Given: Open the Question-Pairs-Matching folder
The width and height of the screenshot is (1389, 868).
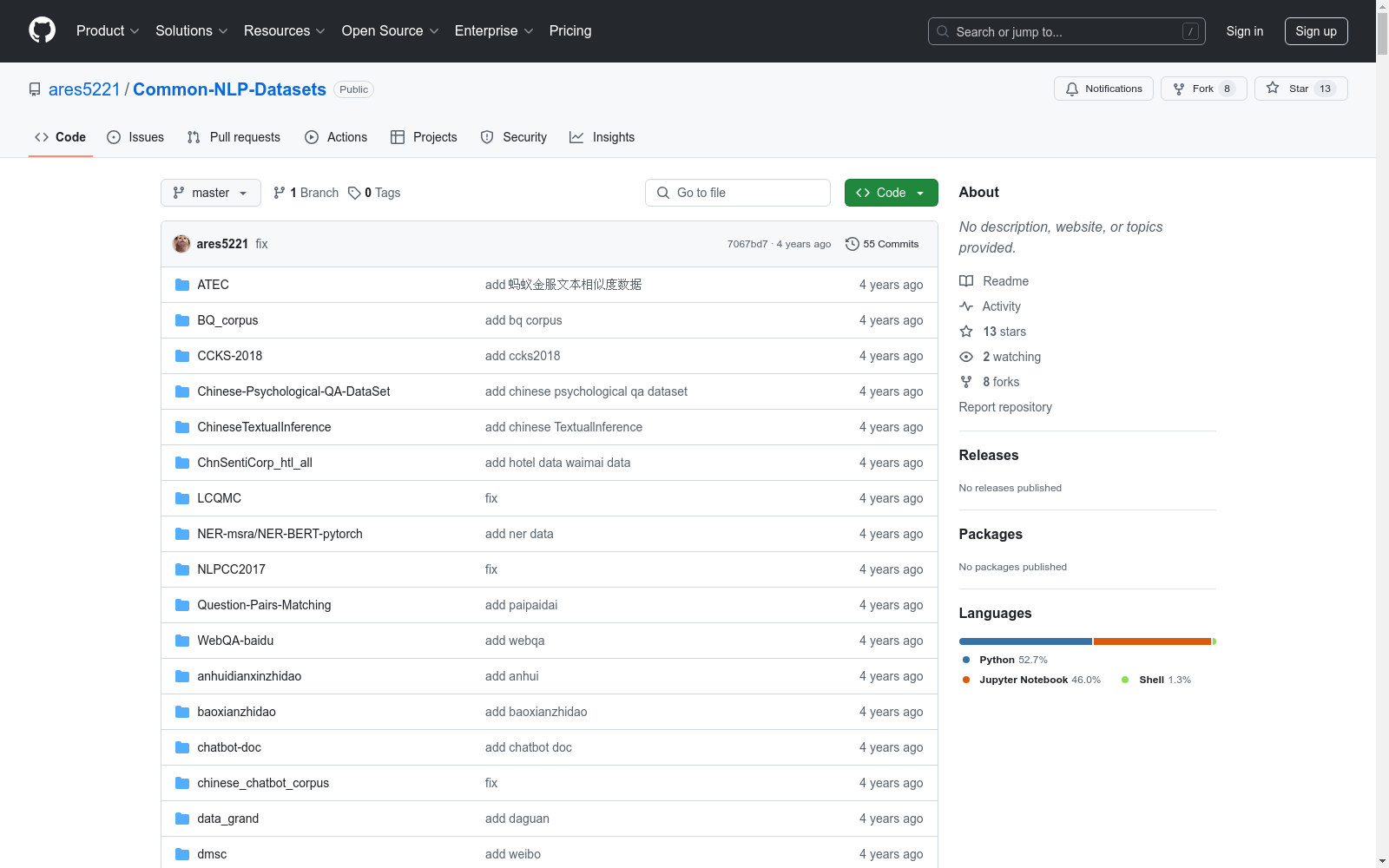Looking at the screenshot, I should 264,605.
